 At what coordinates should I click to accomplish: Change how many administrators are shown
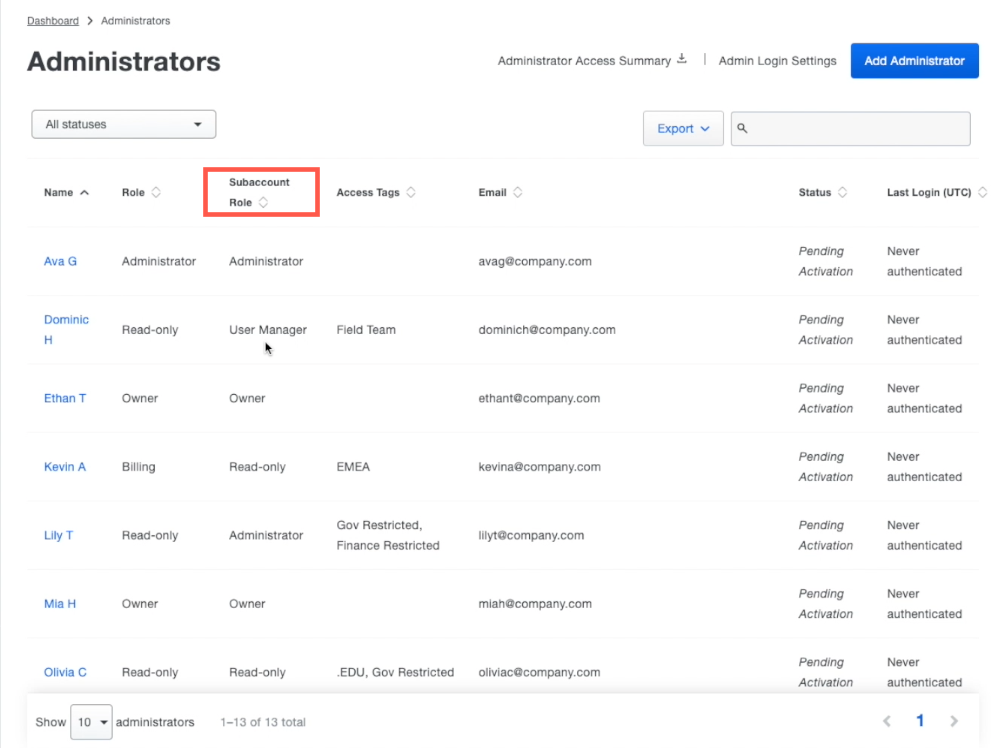point(91,722)
